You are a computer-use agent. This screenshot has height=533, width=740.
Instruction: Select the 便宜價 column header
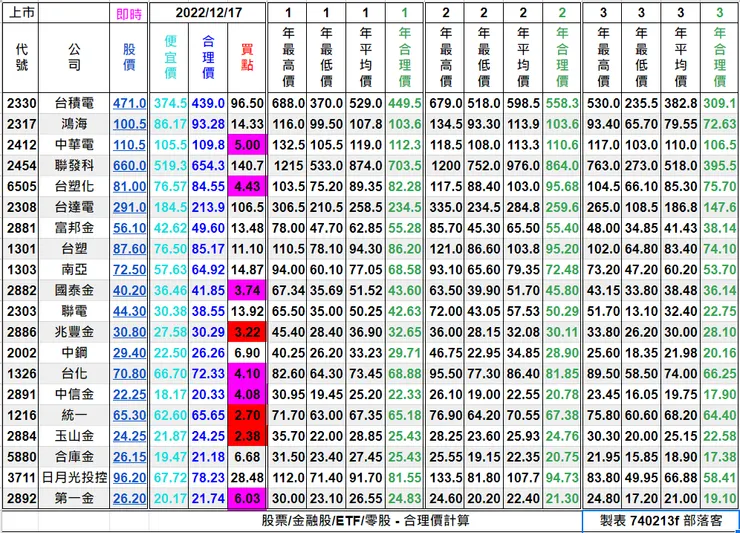click(x=169, y=57)
